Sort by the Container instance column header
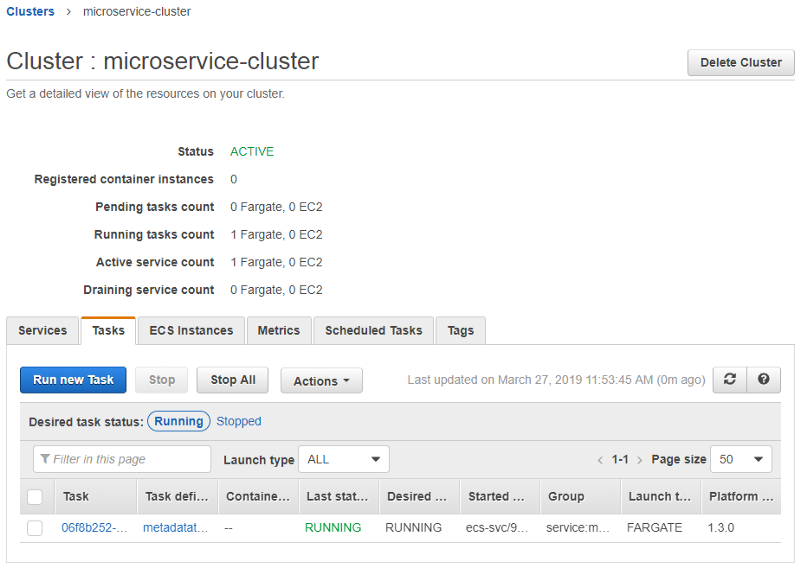Image resolution: width=800 pixels, height=574 pixels. [258, 496]
